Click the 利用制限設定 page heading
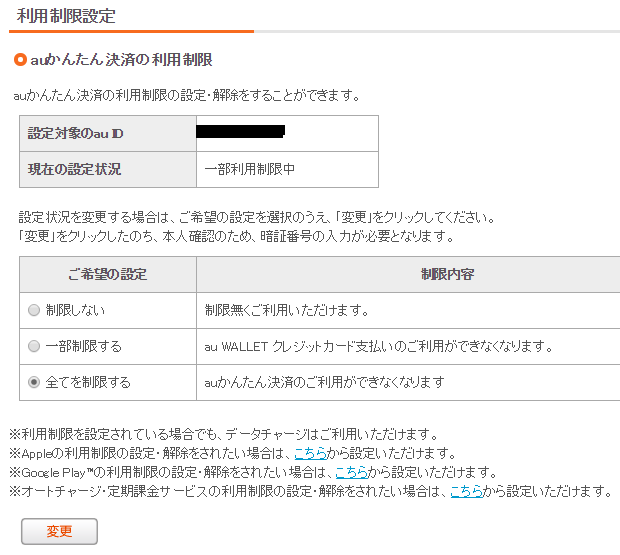Screen dimensions: 620x555 pyautogui.click(x=66, y=16)
